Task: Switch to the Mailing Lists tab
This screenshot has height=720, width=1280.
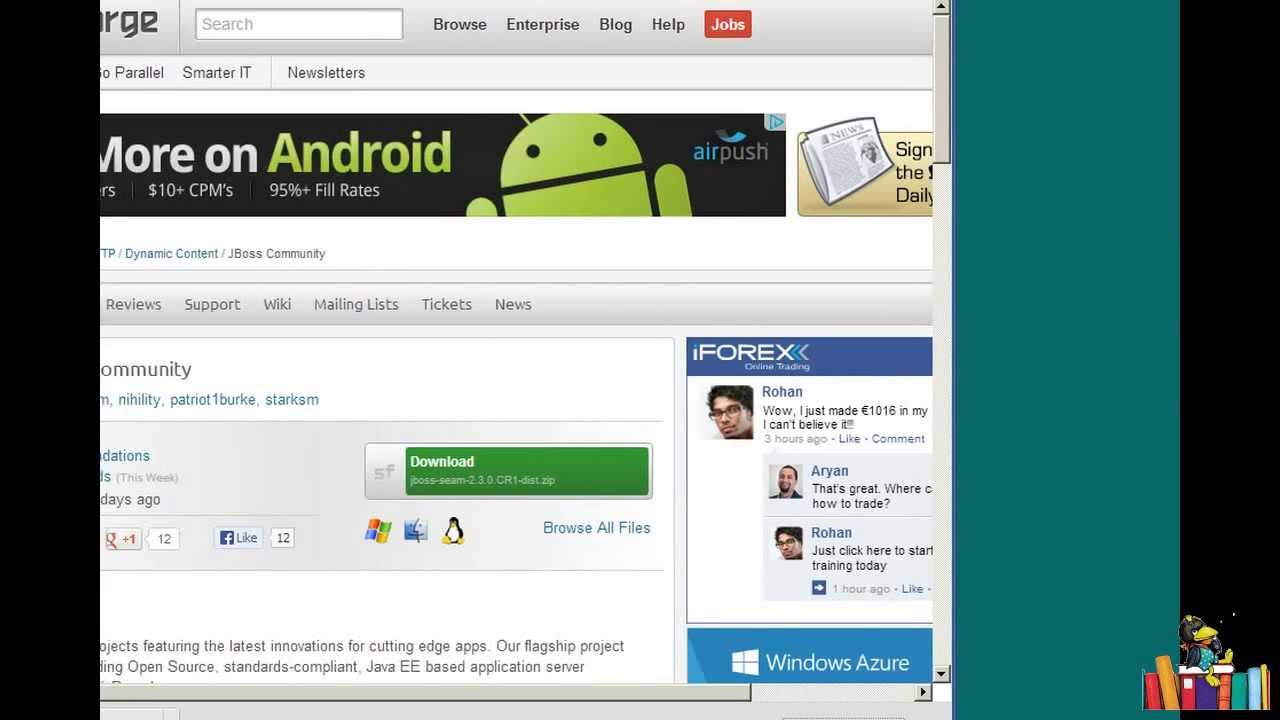Action: [x=356, y=305]
